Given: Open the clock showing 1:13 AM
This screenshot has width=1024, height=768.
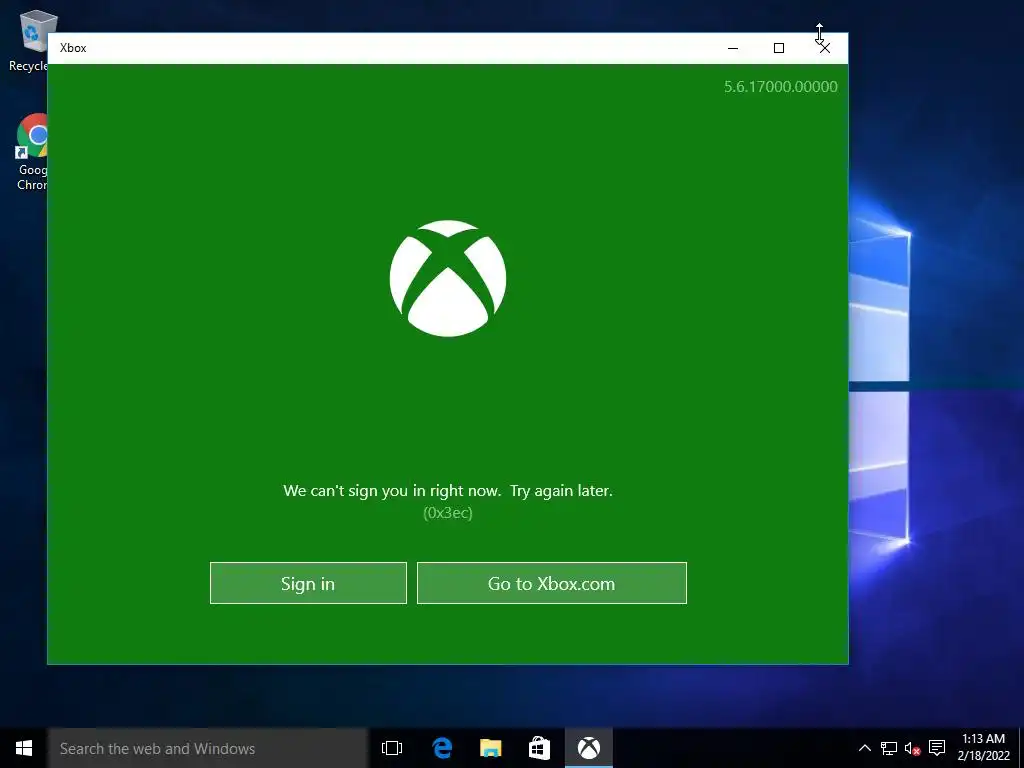Looking at the screenshot, I should point(984,748).
